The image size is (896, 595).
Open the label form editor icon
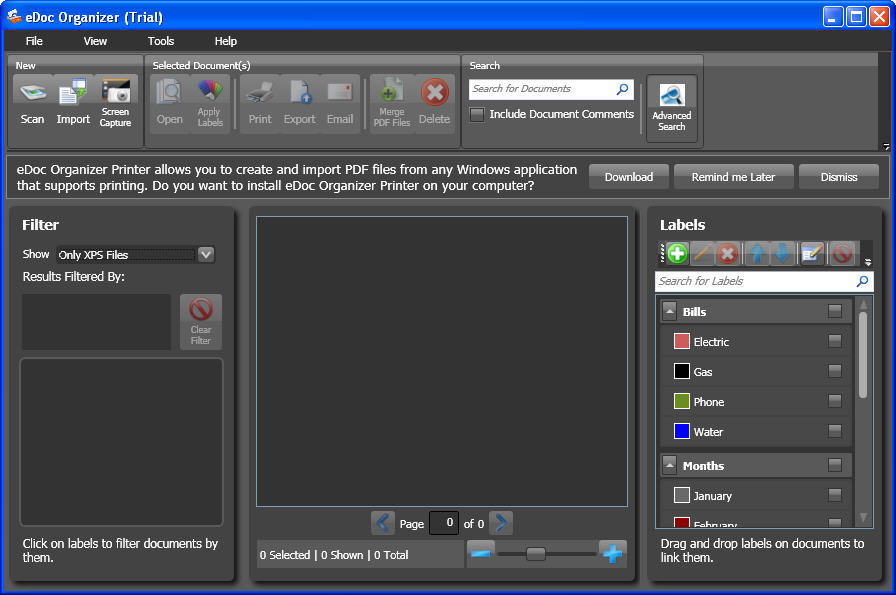coord(812,253)
